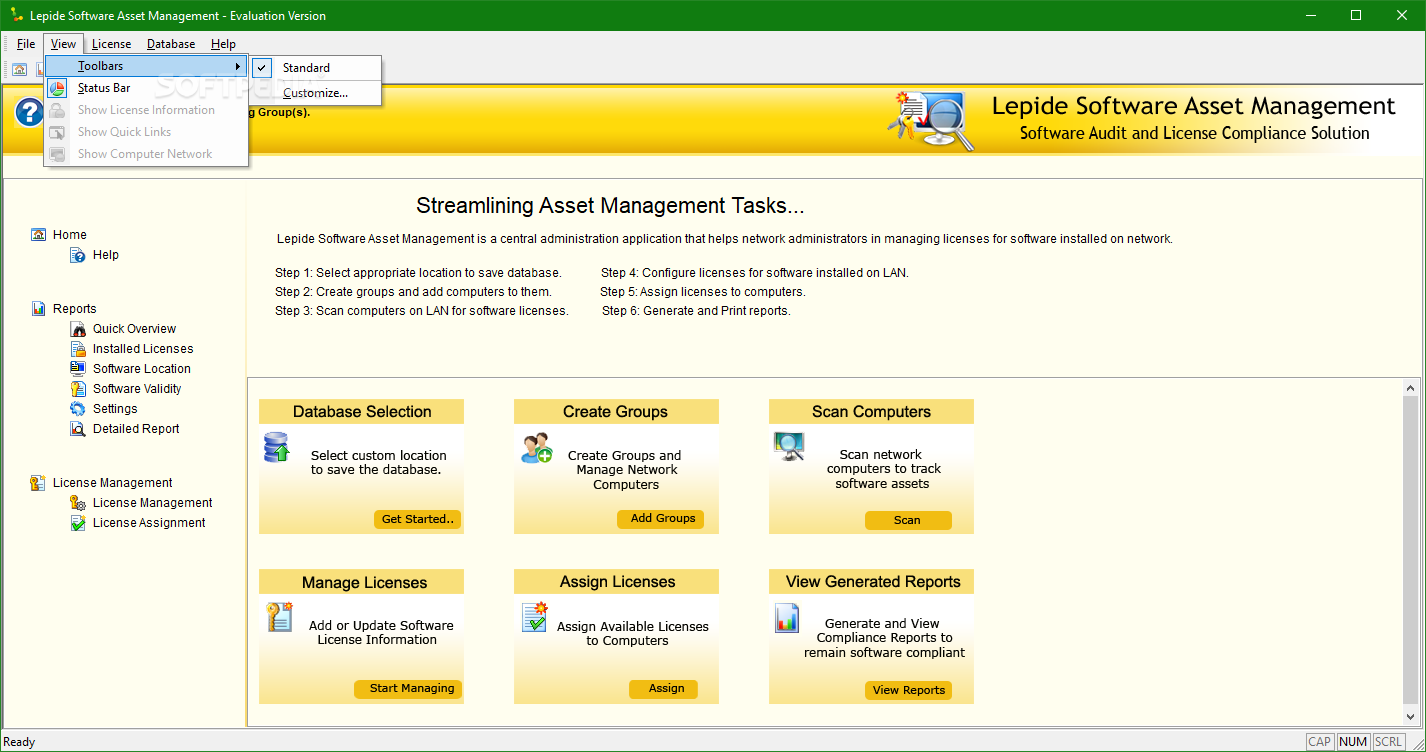1426x752 pixels.
Task: Click Home label in sidebar
Action: pyautogui.click(x=70, y=235)
